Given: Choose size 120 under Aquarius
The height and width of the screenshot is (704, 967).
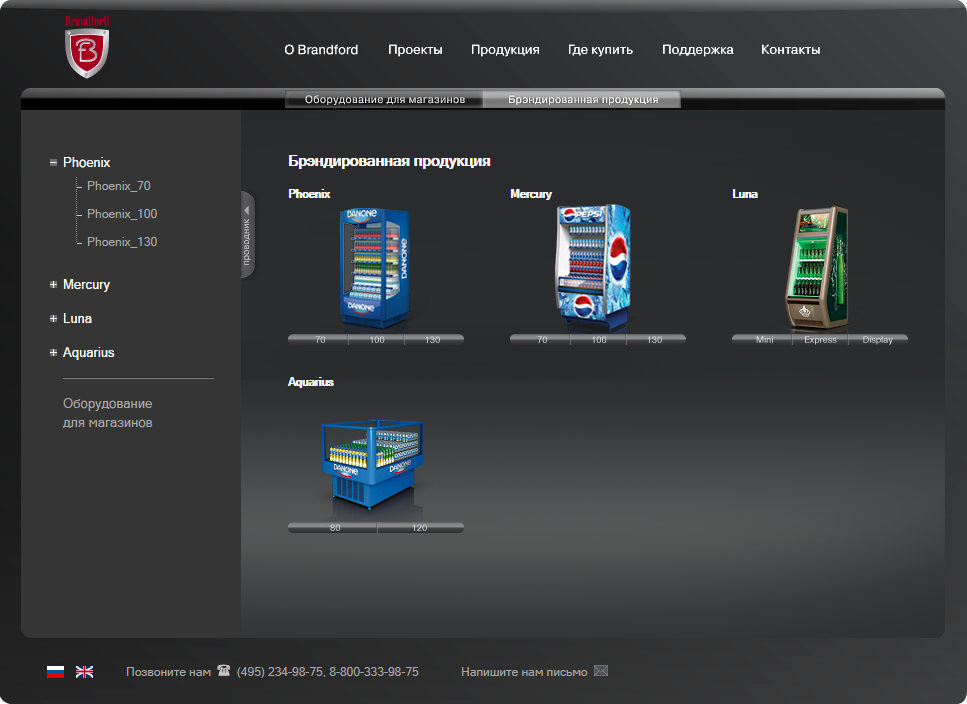Looking at the screenshot, I should 420,528.
